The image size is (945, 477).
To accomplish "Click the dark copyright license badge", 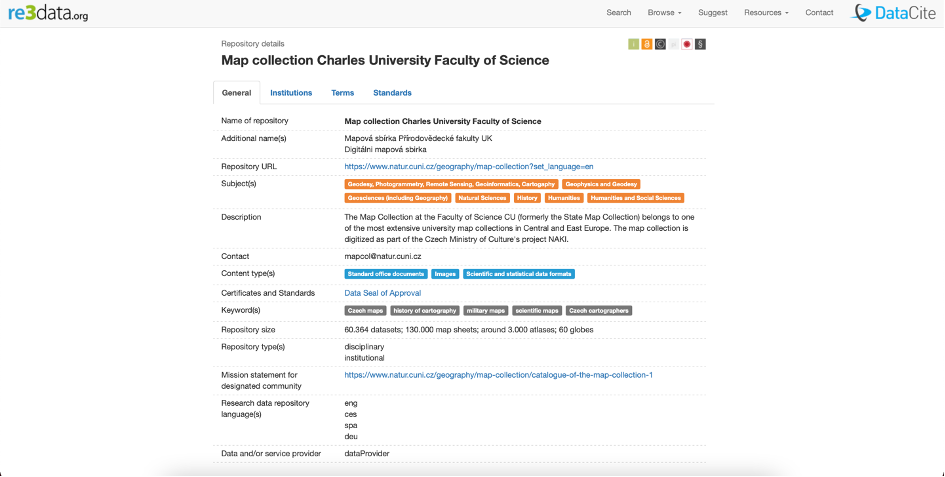I will tap(660, 44).
